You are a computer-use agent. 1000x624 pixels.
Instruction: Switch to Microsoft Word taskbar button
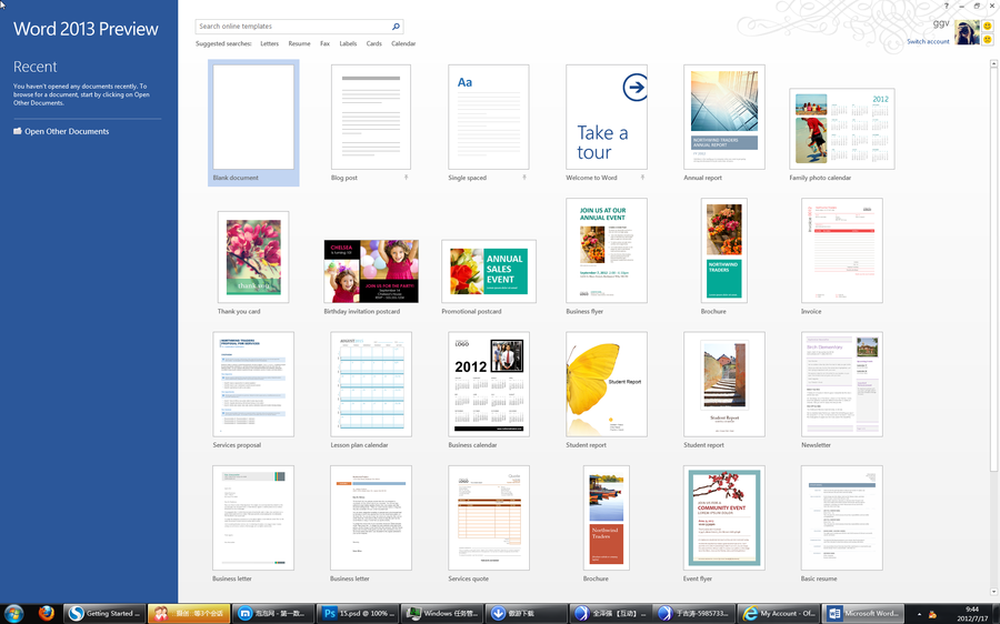[x=862, y=613]
